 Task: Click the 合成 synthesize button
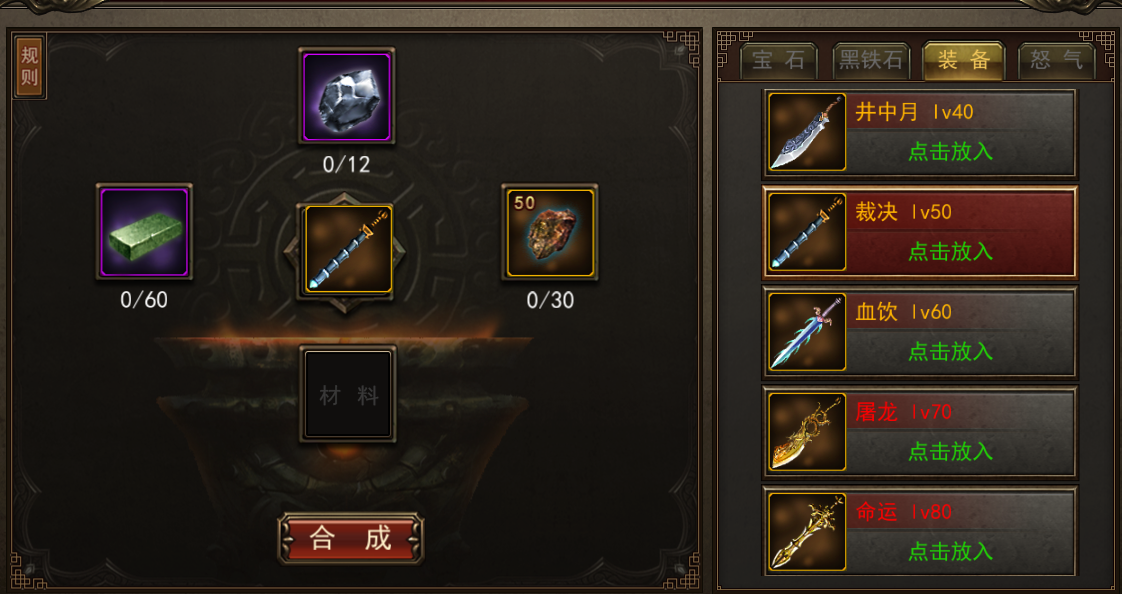(351, 539)
